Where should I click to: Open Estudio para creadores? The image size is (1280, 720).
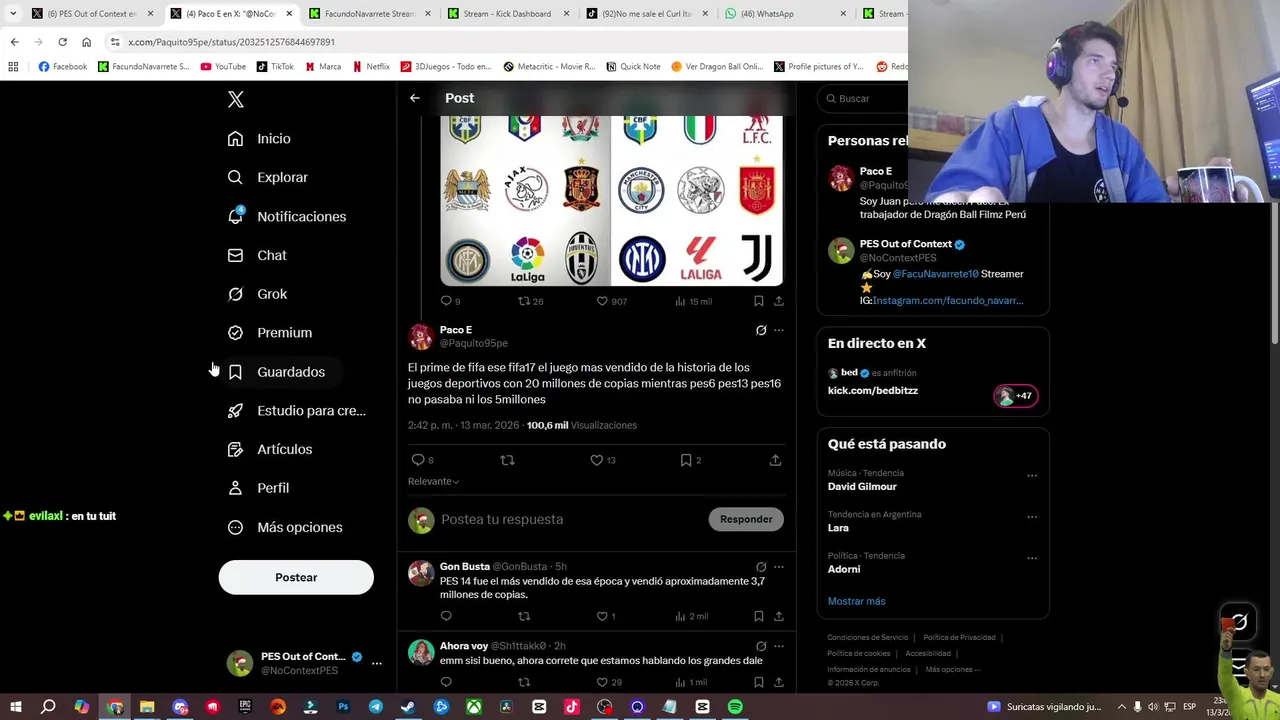(297, 410)
